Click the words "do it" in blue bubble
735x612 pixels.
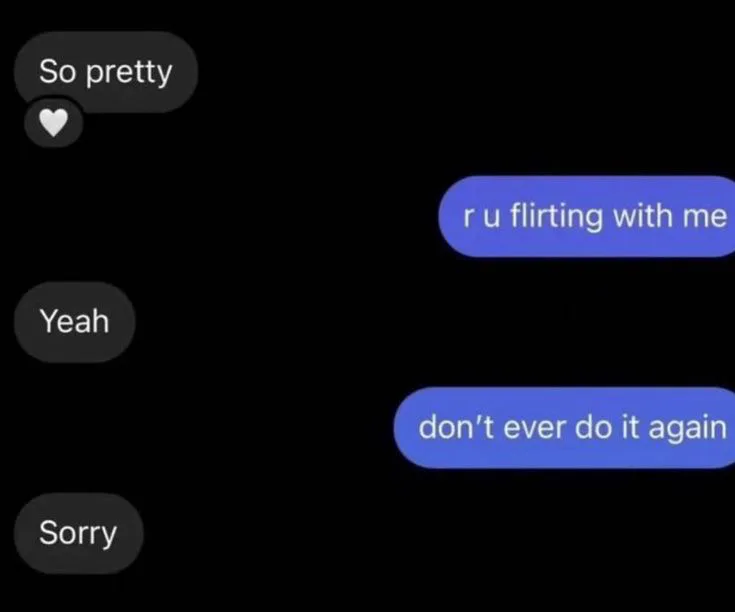pos(607,427)
